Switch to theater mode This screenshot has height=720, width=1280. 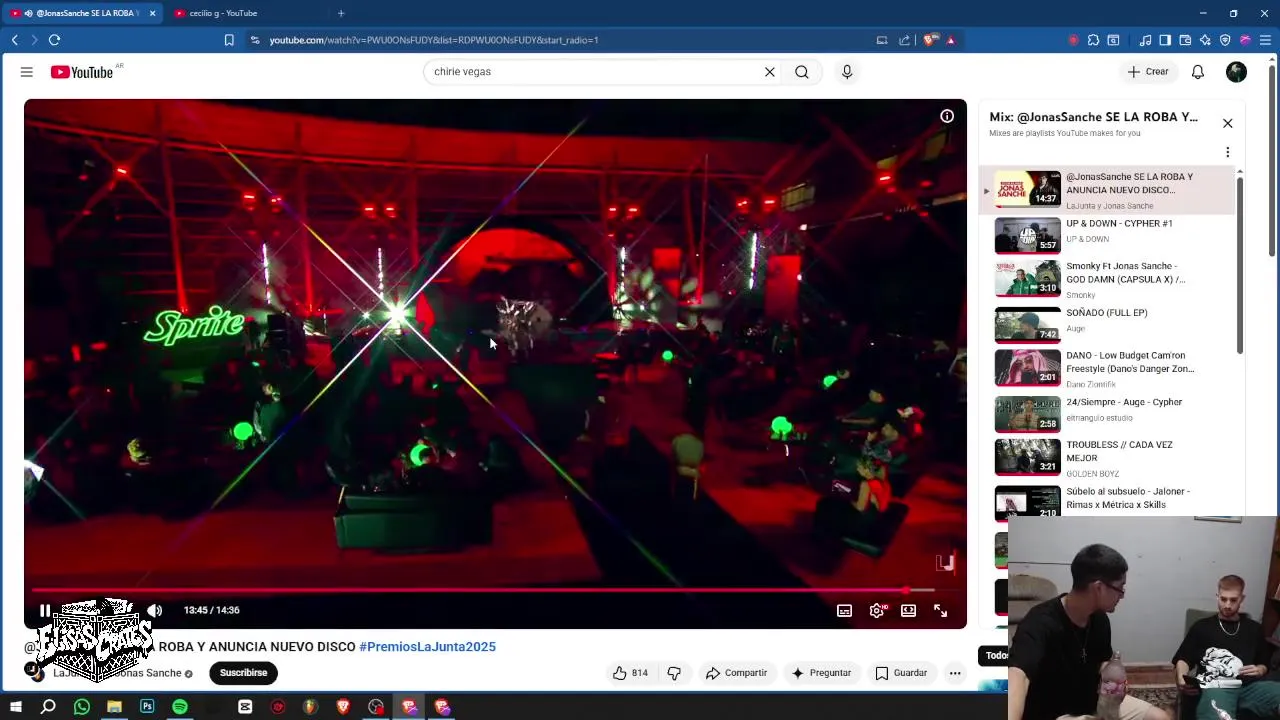click(x=908, y=610)
